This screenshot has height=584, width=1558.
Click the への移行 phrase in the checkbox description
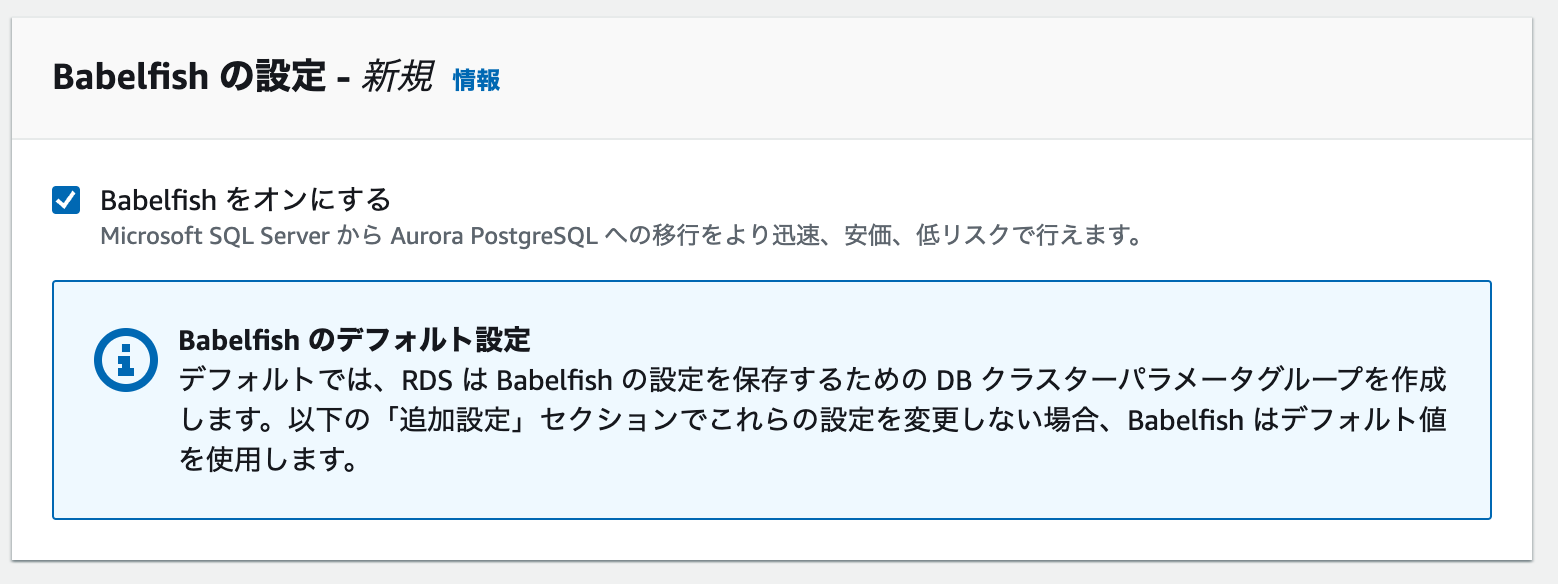coord(637,238)
